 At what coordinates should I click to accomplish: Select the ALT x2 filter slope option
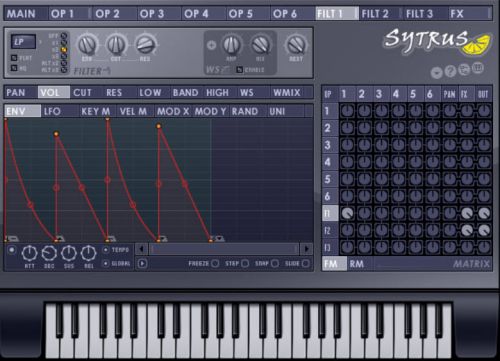tap(64, 63)
